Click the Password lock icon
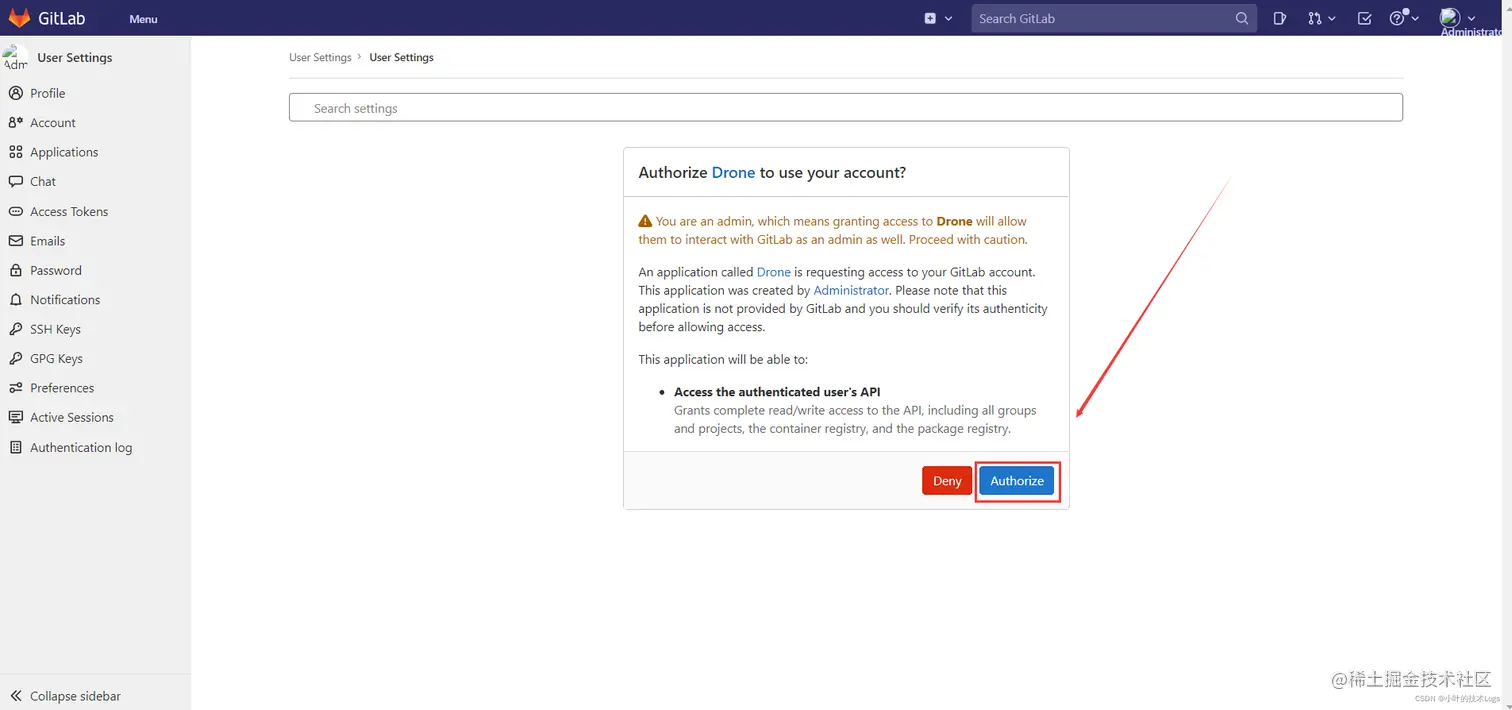Screen dimensions: 1512x710 (15, 270)
